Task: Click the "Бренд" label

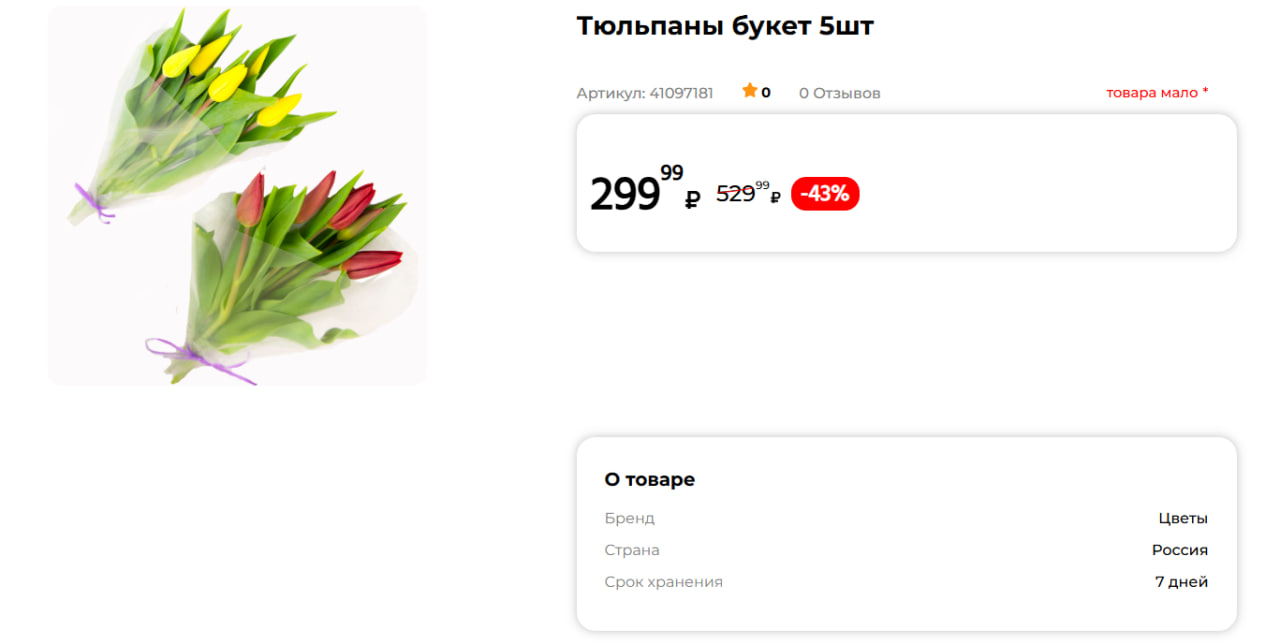Action: tap(629, 519)
